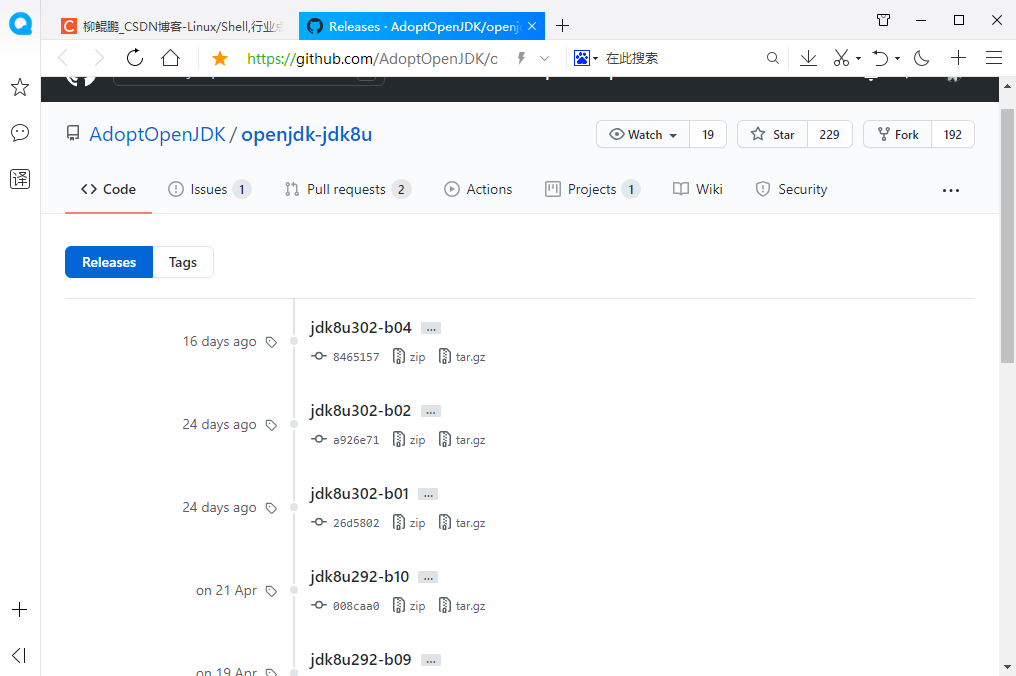Click the browser logo icon in the sidebar
Screen dimensions: 1016x676
pos(20,24)
